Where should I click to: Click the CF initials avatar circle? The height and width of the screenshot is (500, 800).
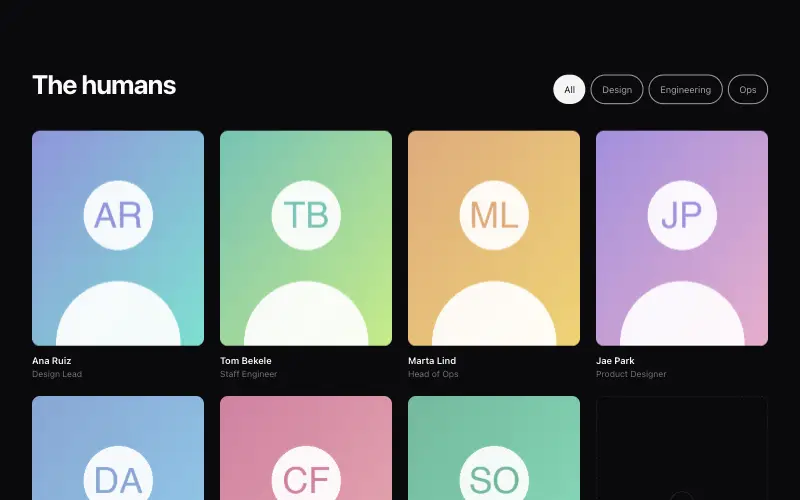pos(306,473)
